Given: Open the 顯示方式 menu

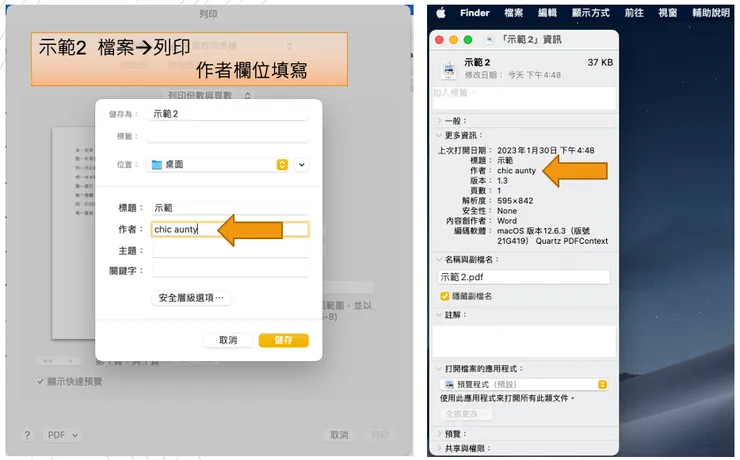Looking at the screenshot, I should [x=590, y=13].
